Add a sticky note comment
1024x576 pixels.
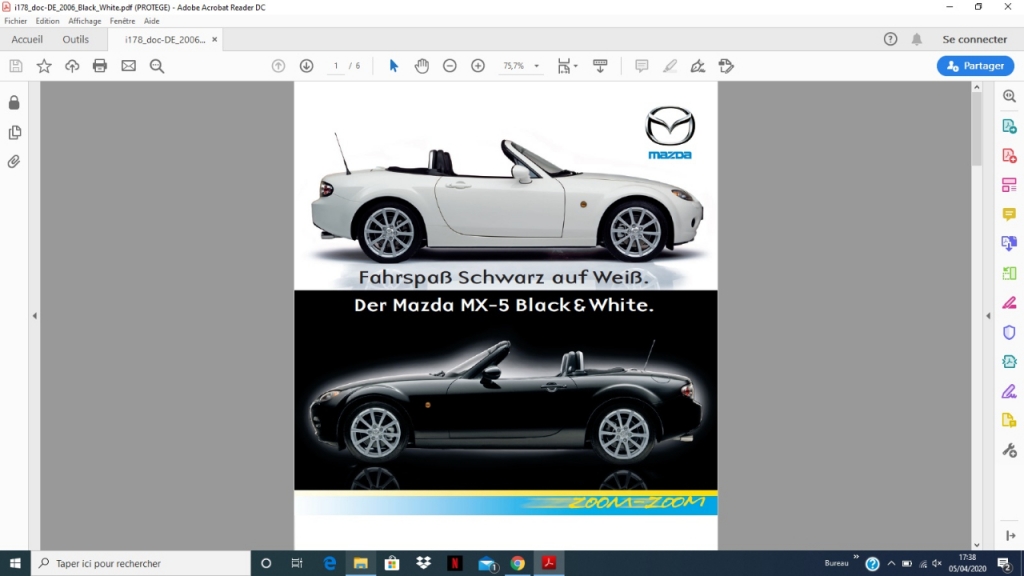641,66
